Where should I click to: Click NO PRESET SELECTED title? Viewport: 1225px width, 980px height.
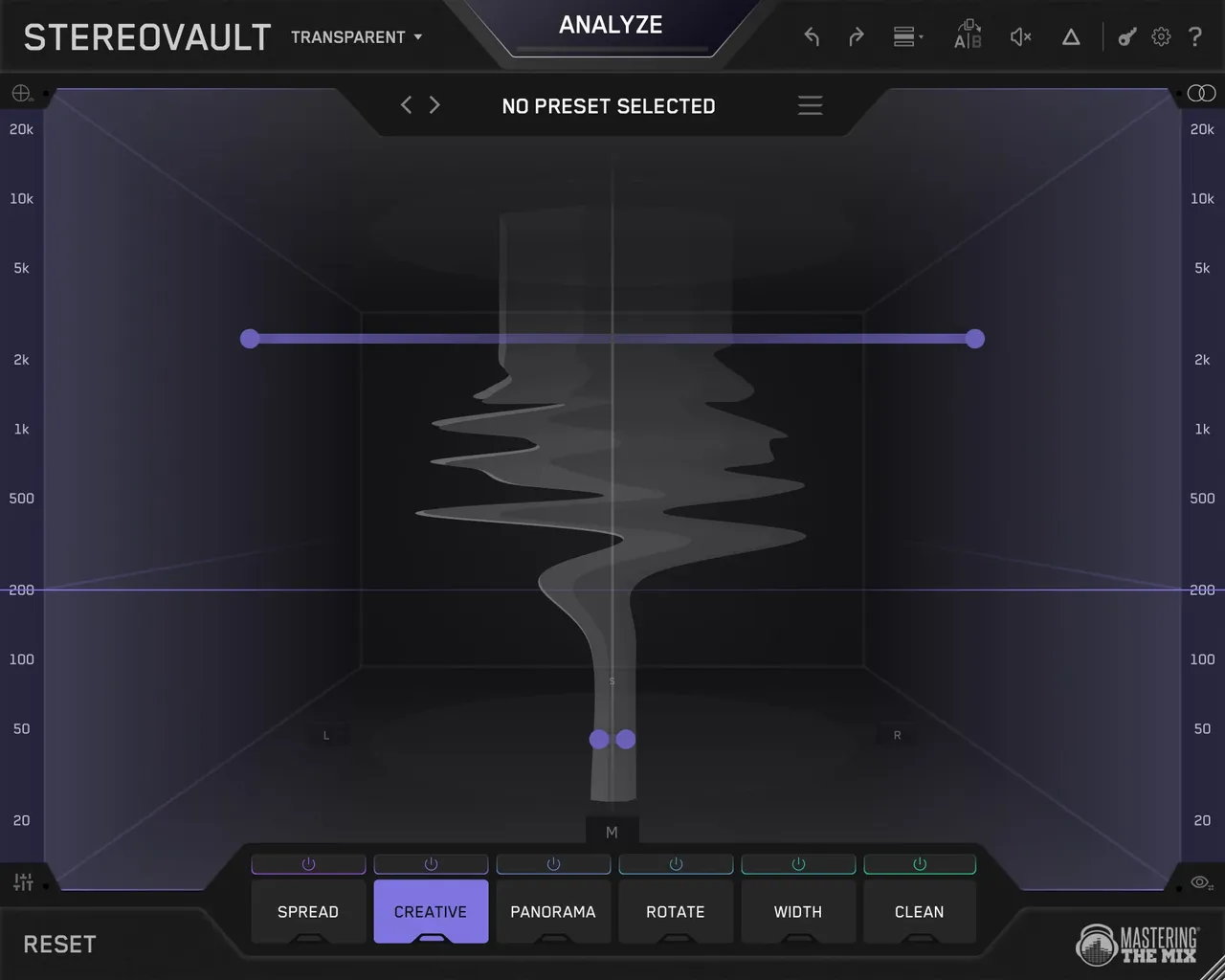point(609,106)
